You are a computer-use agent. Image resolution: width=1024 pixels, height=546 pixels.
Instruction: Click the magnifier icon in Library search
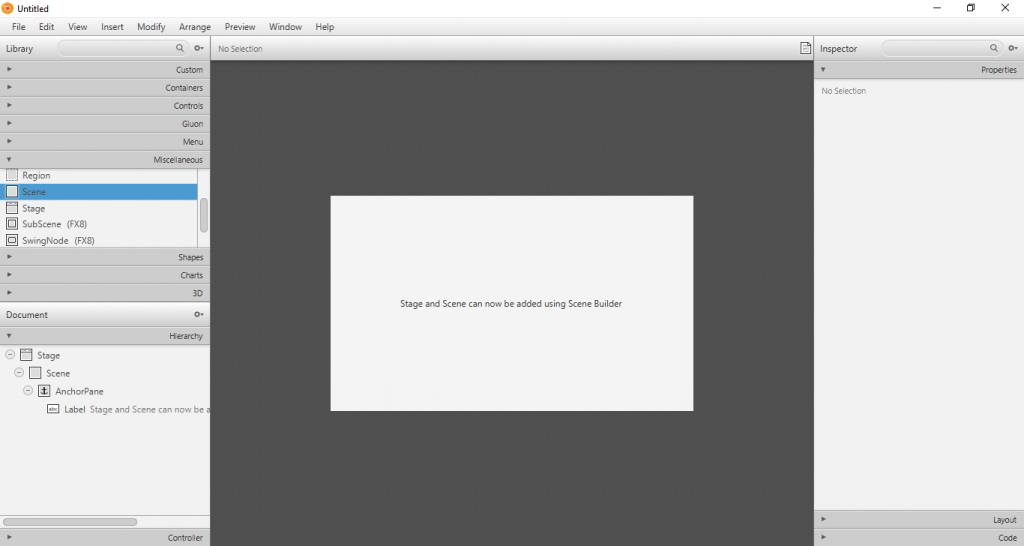tap(180, 48)
